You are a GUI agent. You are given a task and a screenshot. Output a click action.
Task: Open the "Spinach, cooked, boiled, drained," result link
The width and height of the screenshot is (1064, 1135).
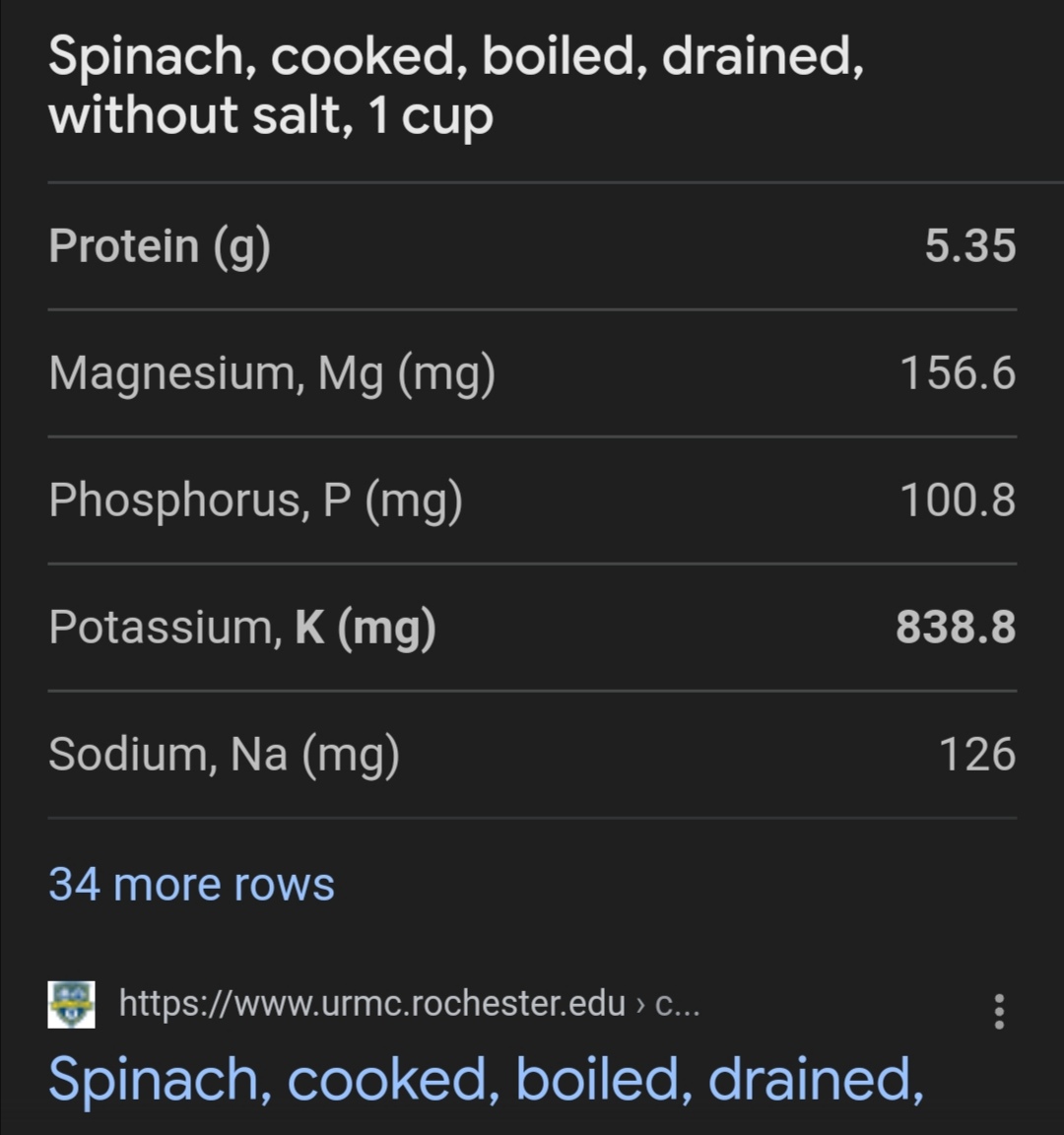(486, 1079)
